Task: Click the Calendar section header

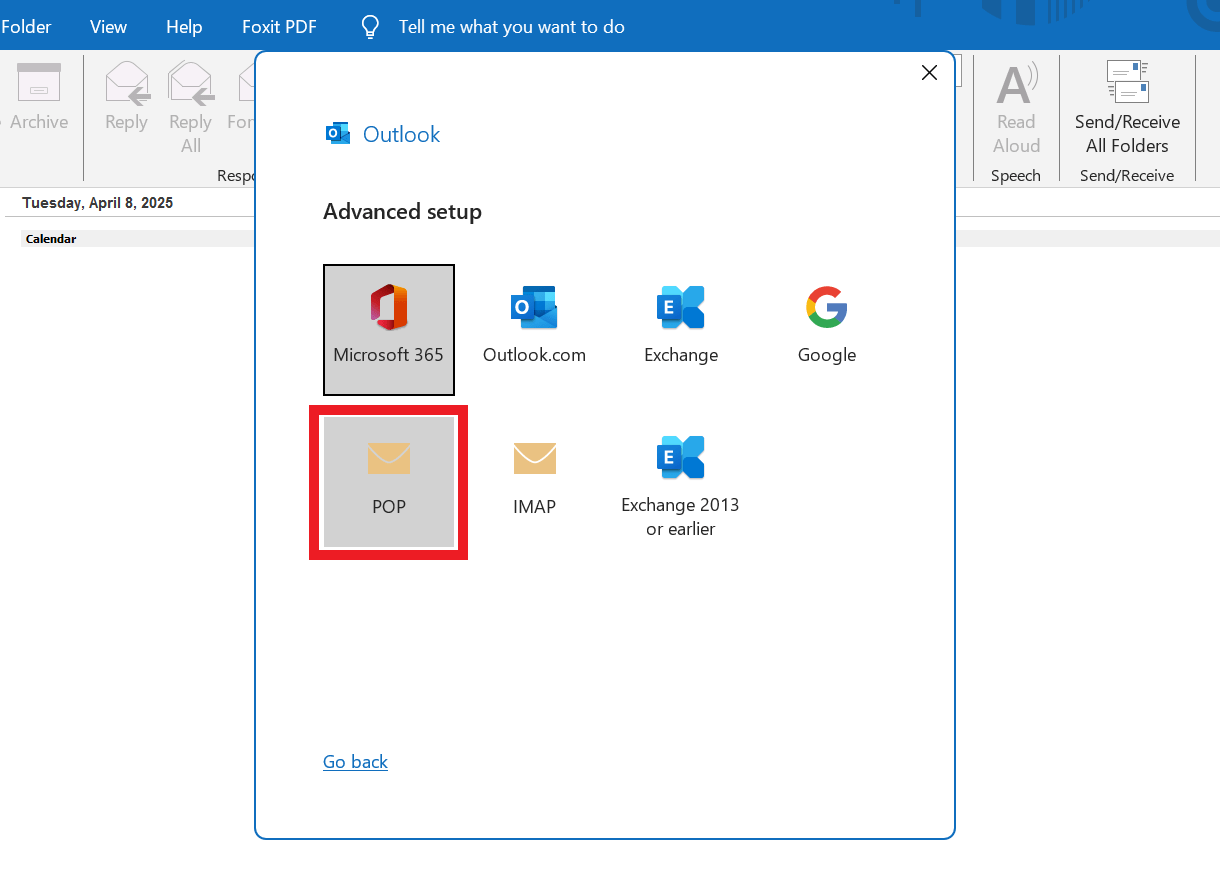Action: [51, 239]
